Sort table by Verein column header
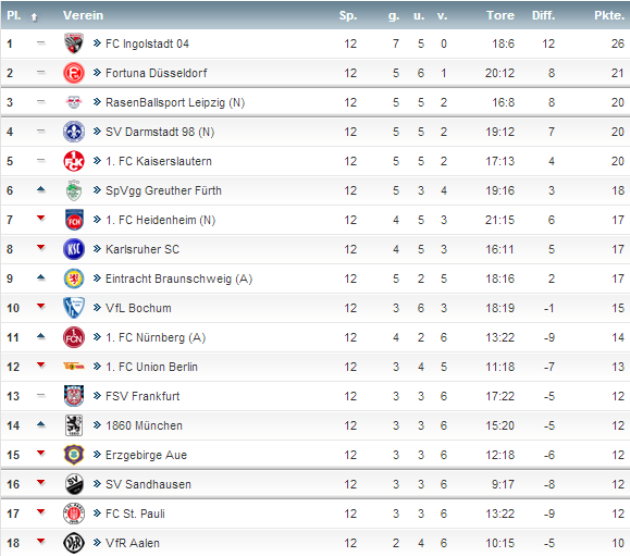Screen dimensions: 630x556 (80, 16)
